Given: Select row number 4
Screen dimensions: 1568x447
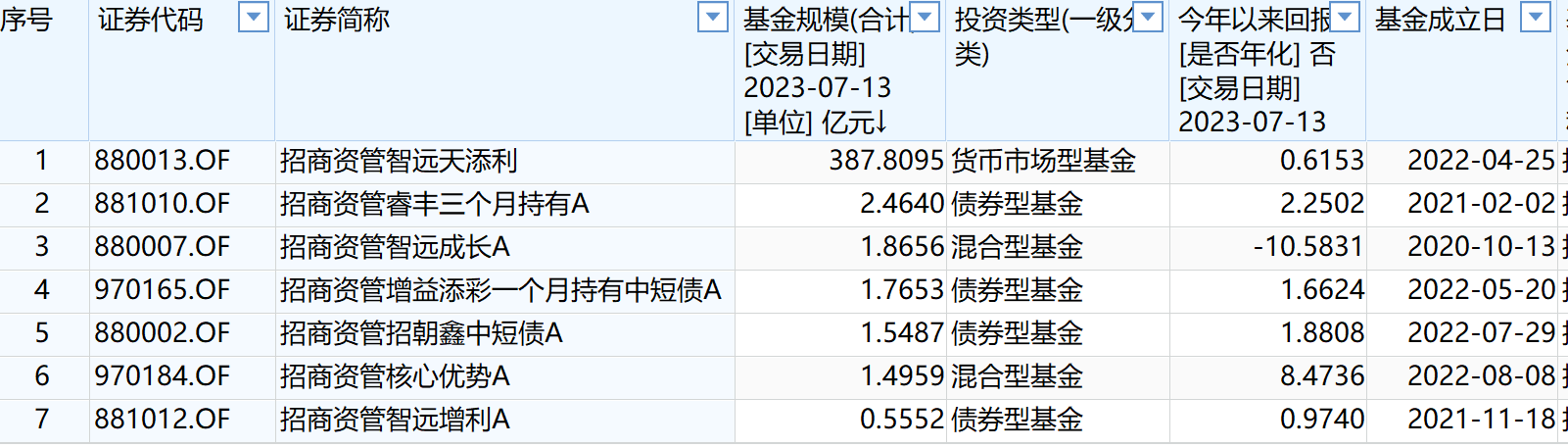Looking at the screenshot, I should (x=41, y=290).
